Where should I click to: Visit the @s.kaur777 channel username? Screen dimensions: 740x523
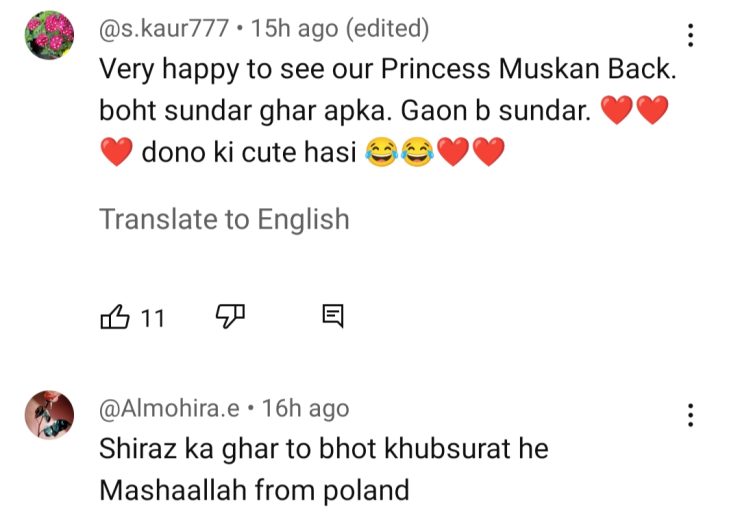(163, 30)
